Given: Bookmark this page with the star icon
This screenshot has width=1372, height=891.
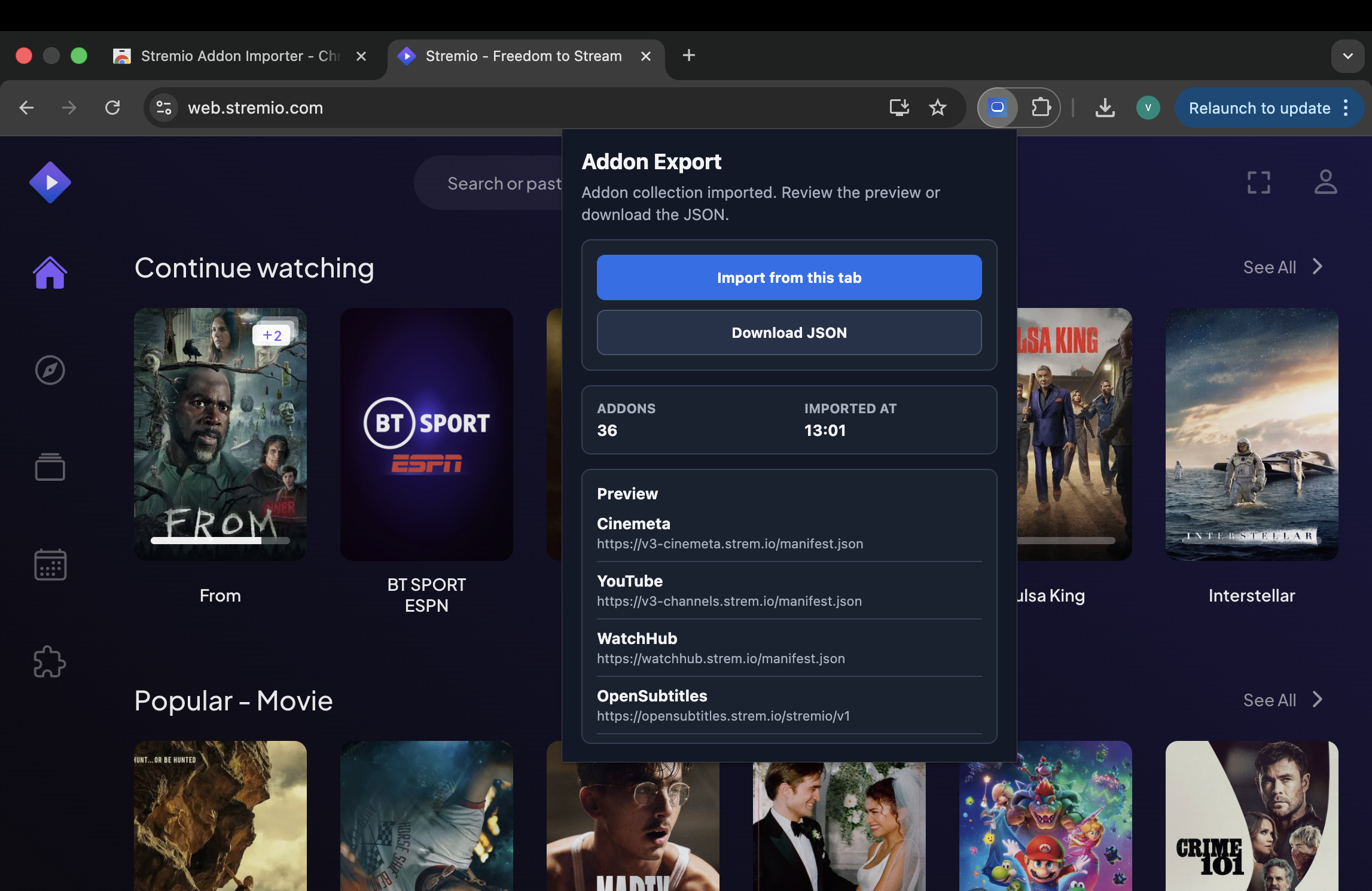Looking at the screenshot, I should click(x=938, y=108).
